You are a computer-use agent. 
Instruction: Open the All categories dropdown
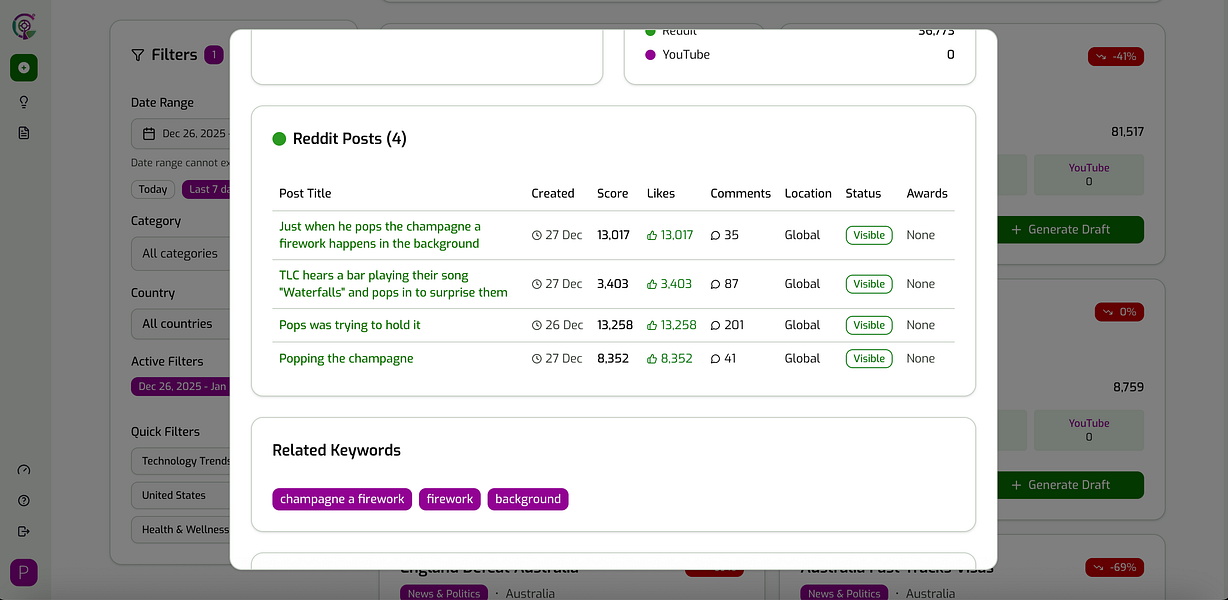181,253
